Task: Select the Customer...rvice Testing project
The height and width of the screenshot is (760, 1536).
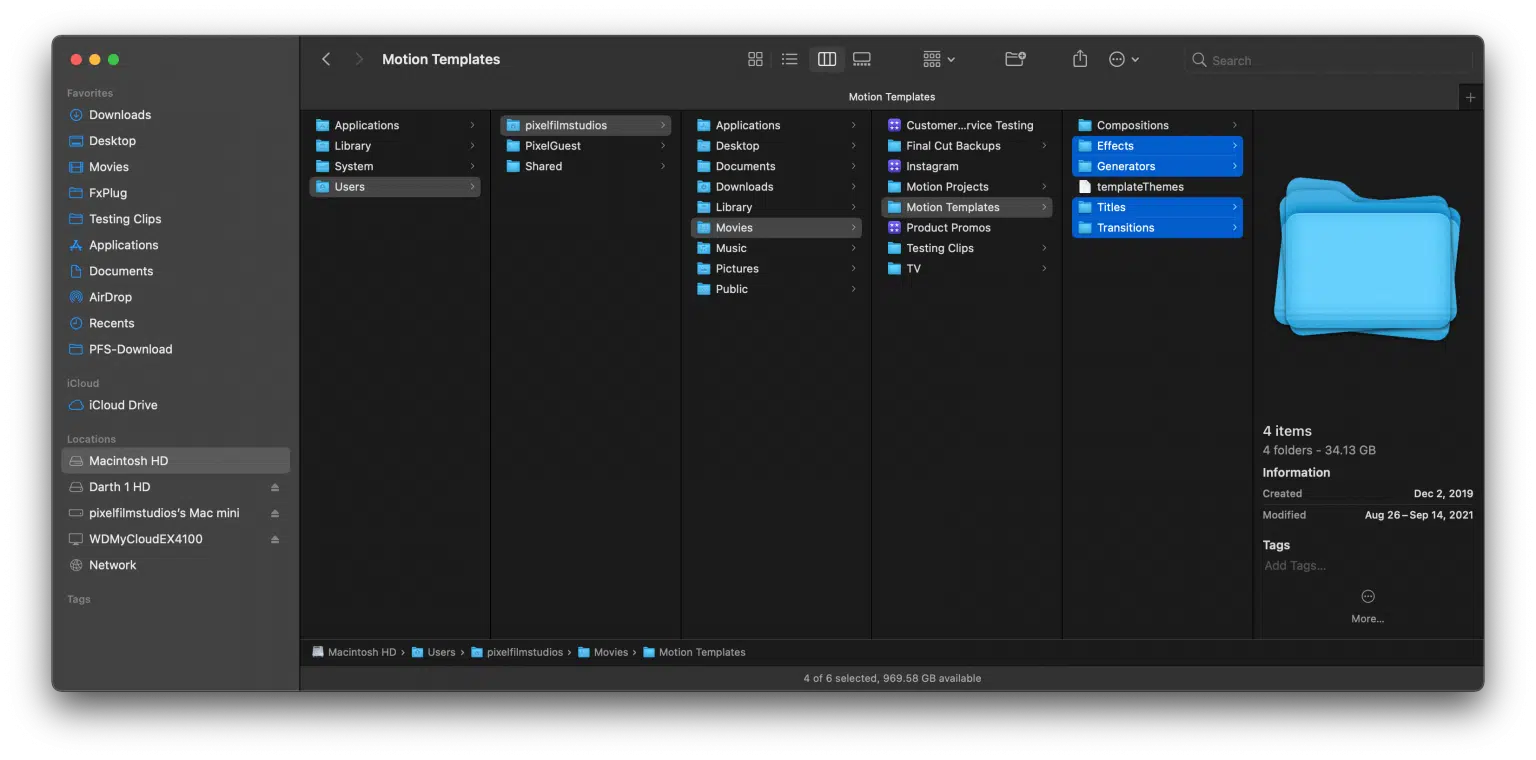Action: pos(967,125)
